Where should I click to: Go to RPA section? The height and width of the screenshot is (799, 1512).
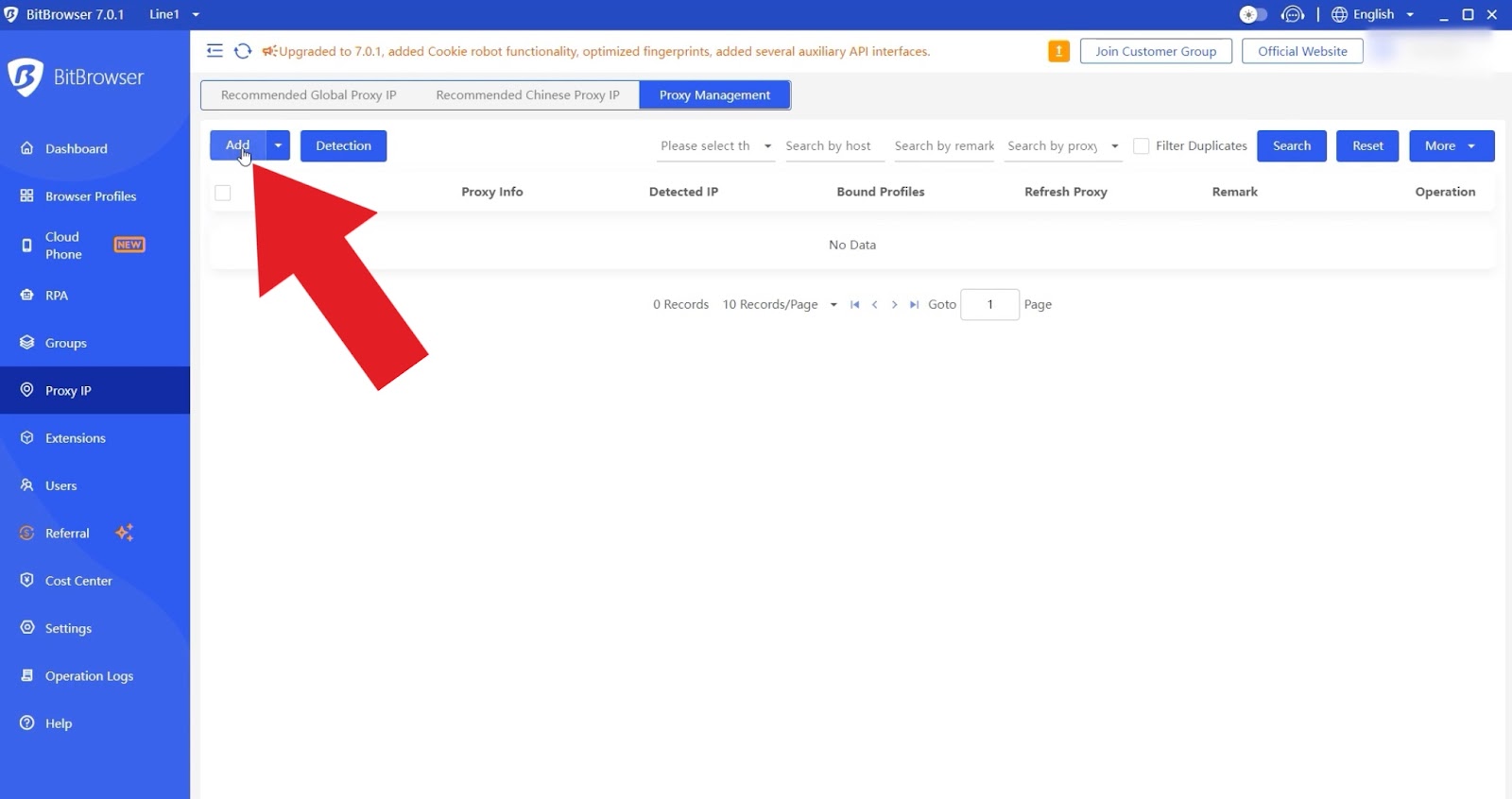pyautogui.click(x=94, y=296)
